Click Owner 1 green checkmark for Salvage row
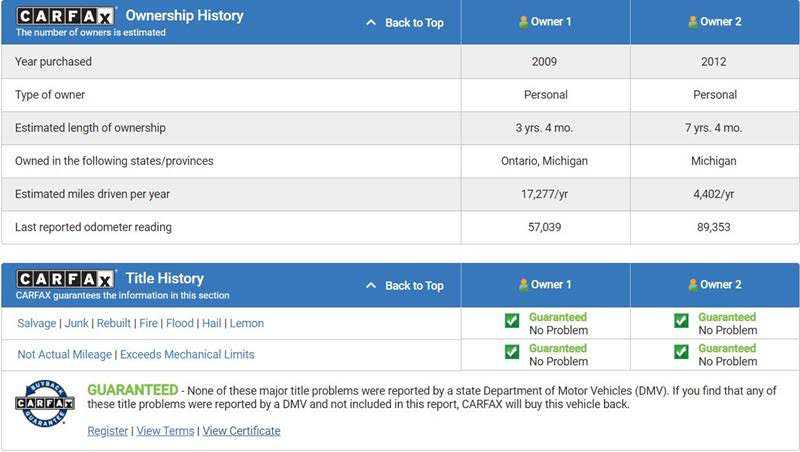The width and height of the screenshot is (800, 452). (512, 321)
